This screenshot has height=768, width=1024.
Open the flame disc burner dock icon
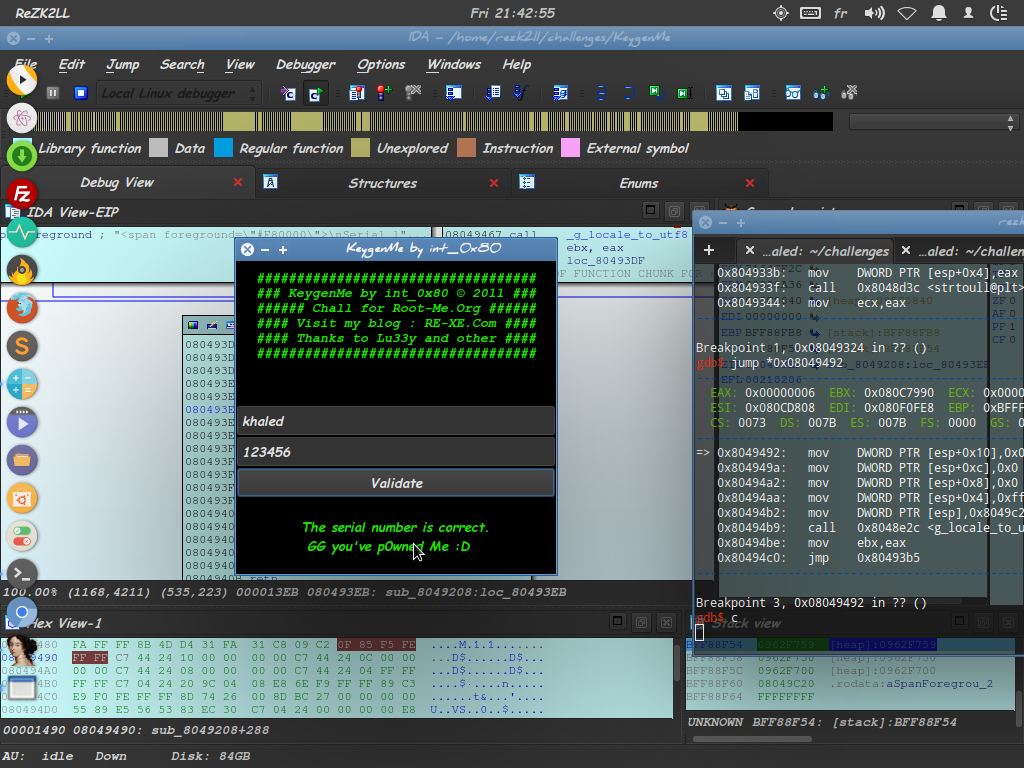coord(22,270)
